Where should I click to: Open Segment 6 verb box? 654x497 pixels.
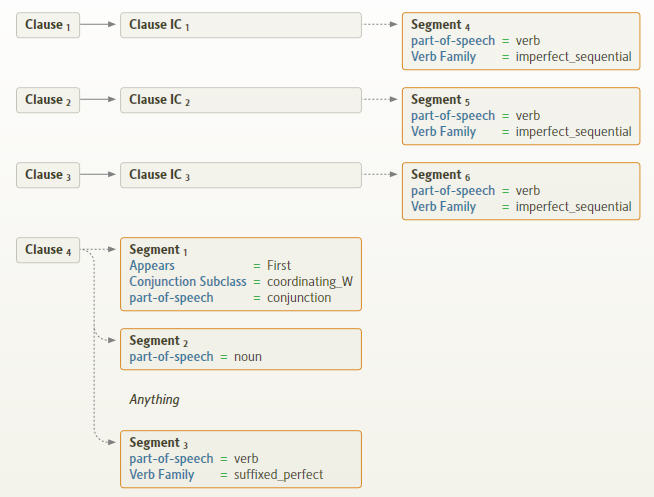[520, 191]
